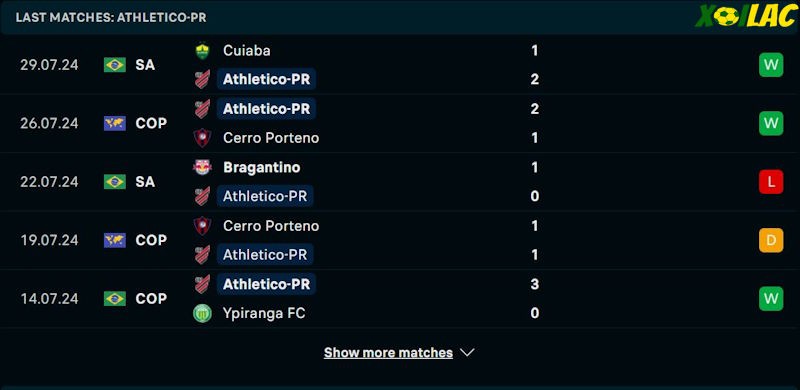Click world flag icon for 26.07.24 match
The width and height of the screenshot is (800, 390).
tap(115, 123)
